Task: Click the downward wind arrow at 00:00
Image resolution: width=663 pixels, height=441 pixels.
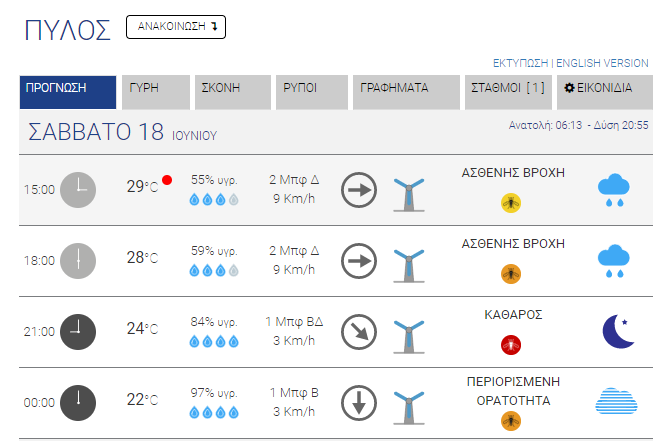Action: pyautogui.click(x=359, y=403)
